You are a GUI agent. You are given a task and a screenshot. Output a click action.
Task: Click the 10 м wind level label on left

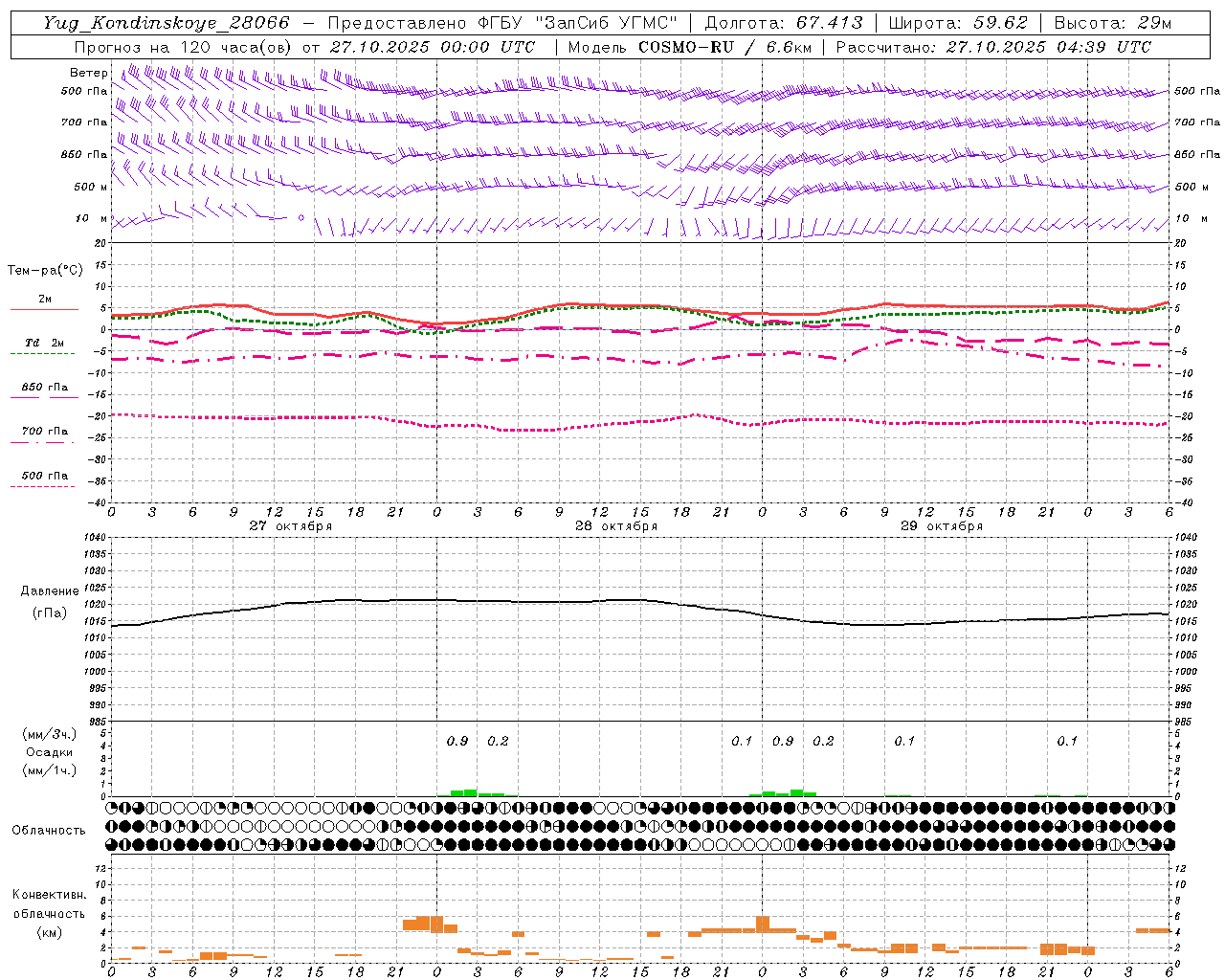click(92, 219)
